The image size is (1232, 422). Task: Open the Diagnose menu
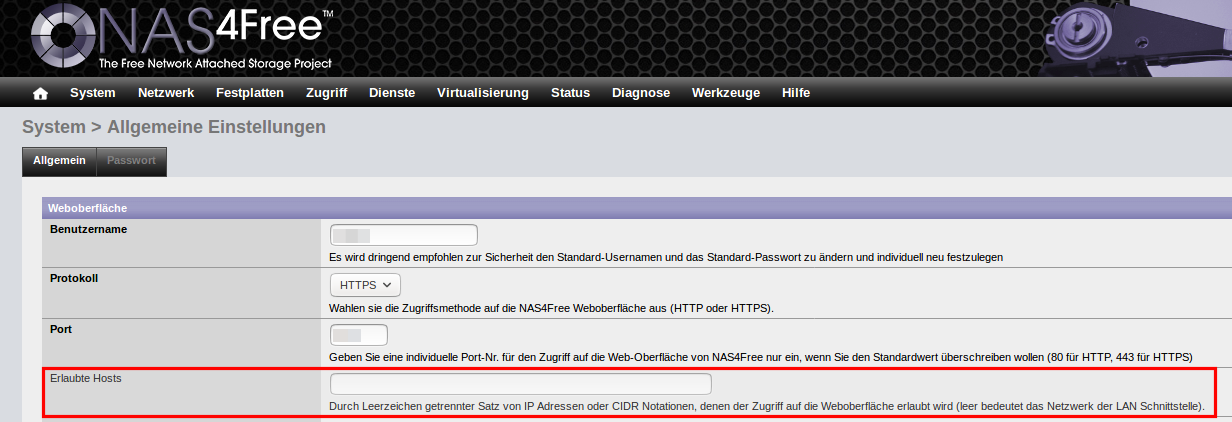click(641, 93)
